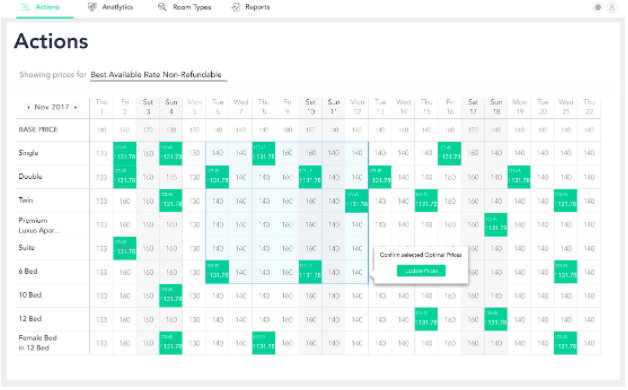Viewport: 628px width, 390px height.
Task: Open the settings gear icon at top right
Action: [598, 7]
